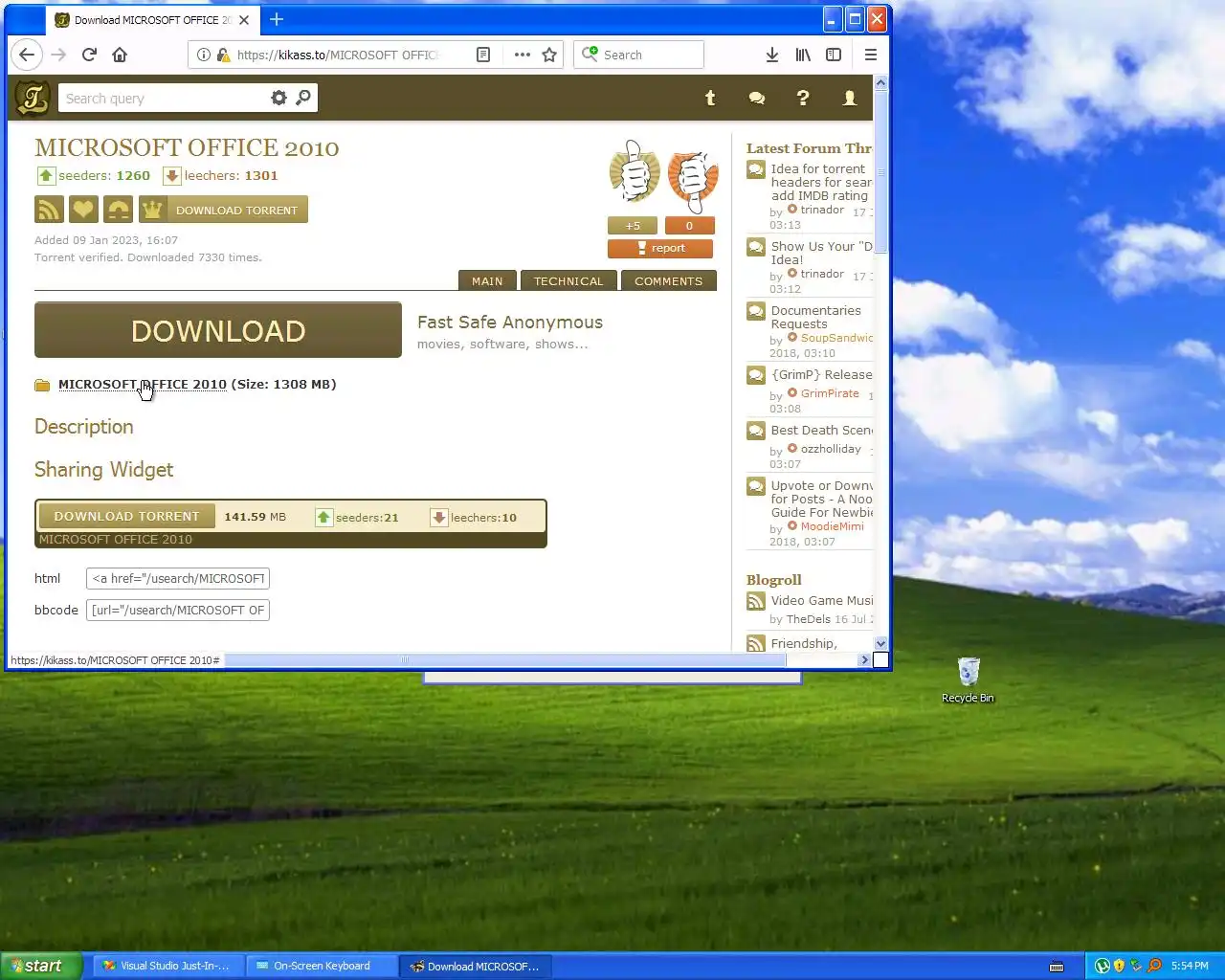Screen dimensions: 1225x980
Task: Open the Firefox hamburger menu
Action: point(870,55)
